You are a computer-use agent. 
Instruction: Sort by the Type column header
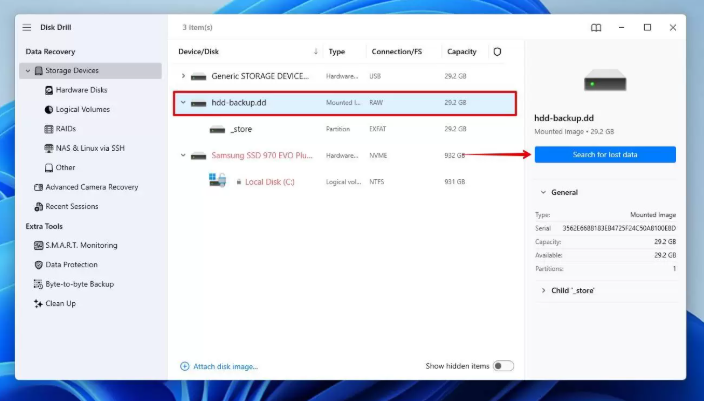[337, 52]
